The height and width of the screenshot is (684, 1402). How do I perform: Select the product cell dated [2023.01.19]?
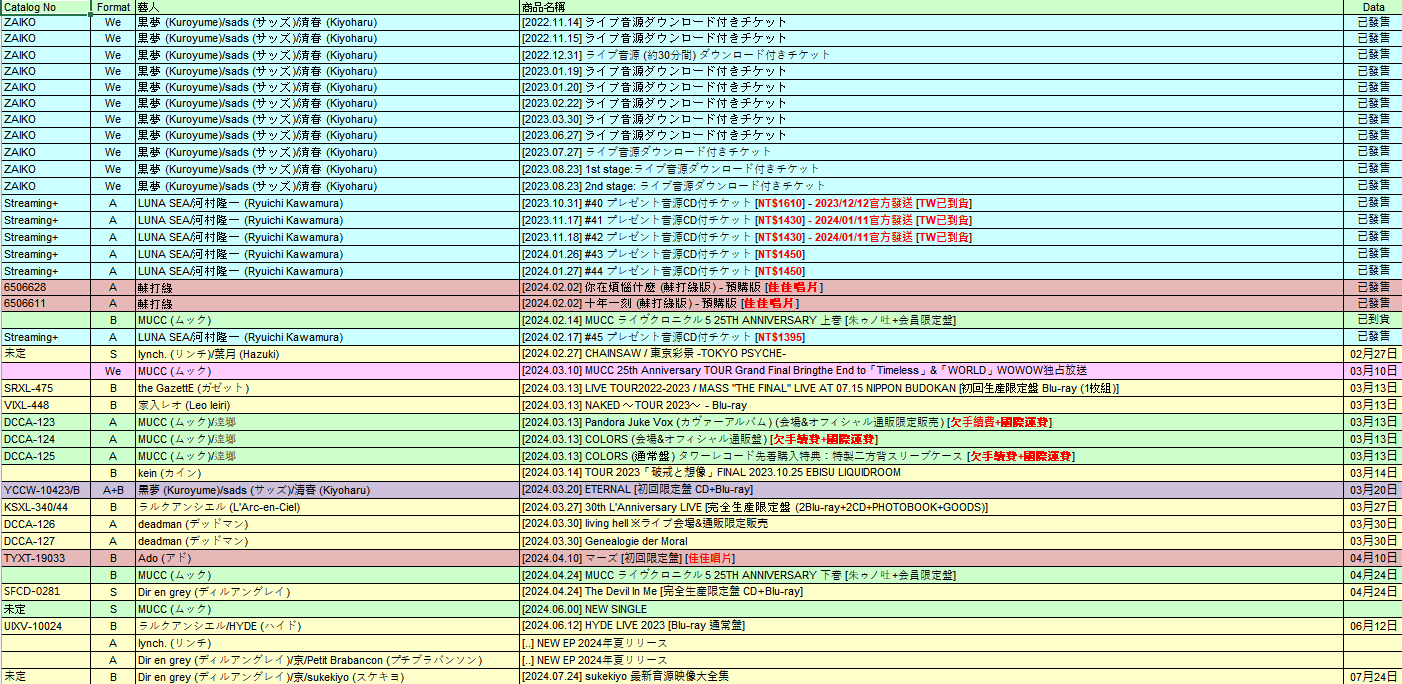[932, 70]
